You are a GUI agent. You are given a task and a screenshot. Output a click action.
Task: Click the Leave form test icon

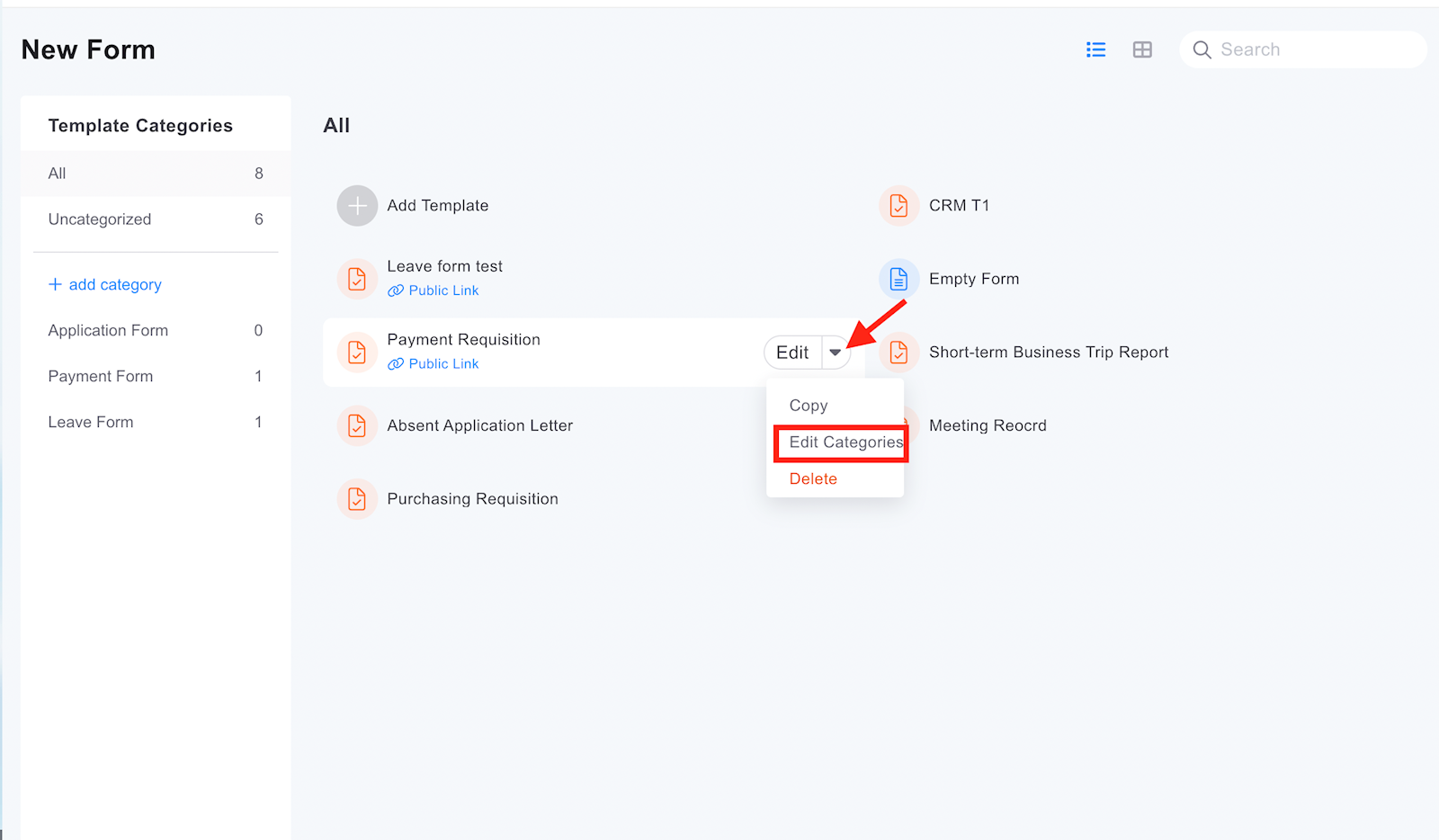pyautogui.click(x=357, y=279)
